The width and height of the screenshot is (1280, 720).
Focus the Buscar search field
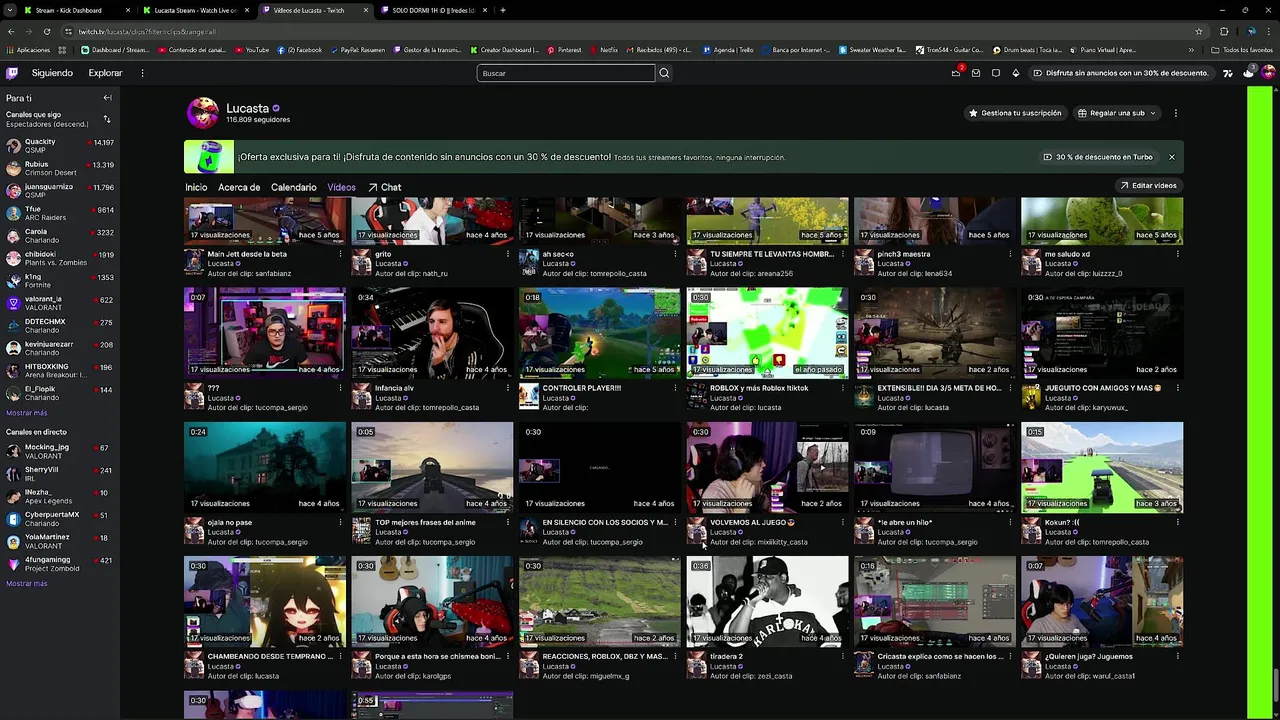click(565, 73)
